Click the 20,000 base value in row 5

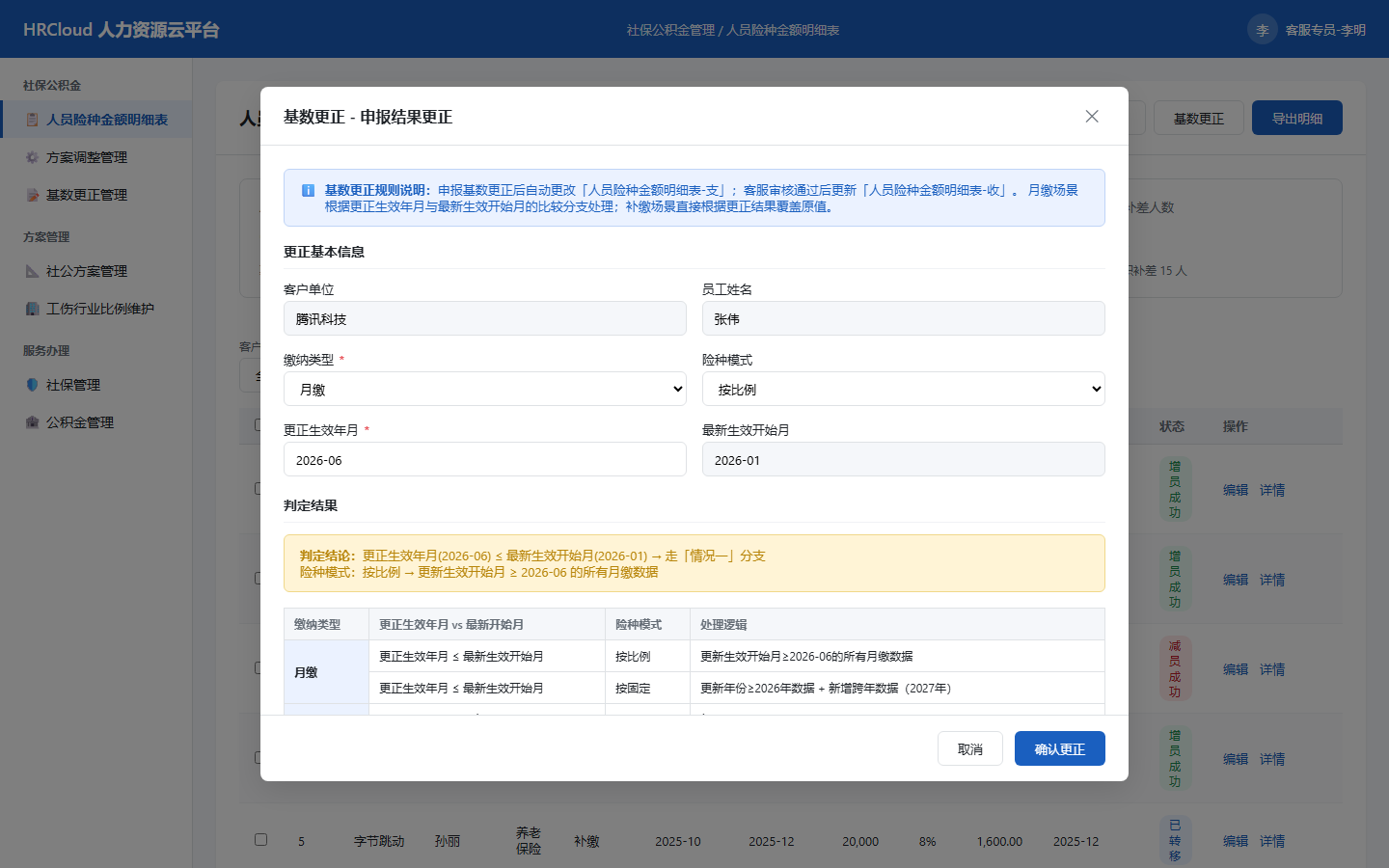pyautogui.click(x=860, y=841)
